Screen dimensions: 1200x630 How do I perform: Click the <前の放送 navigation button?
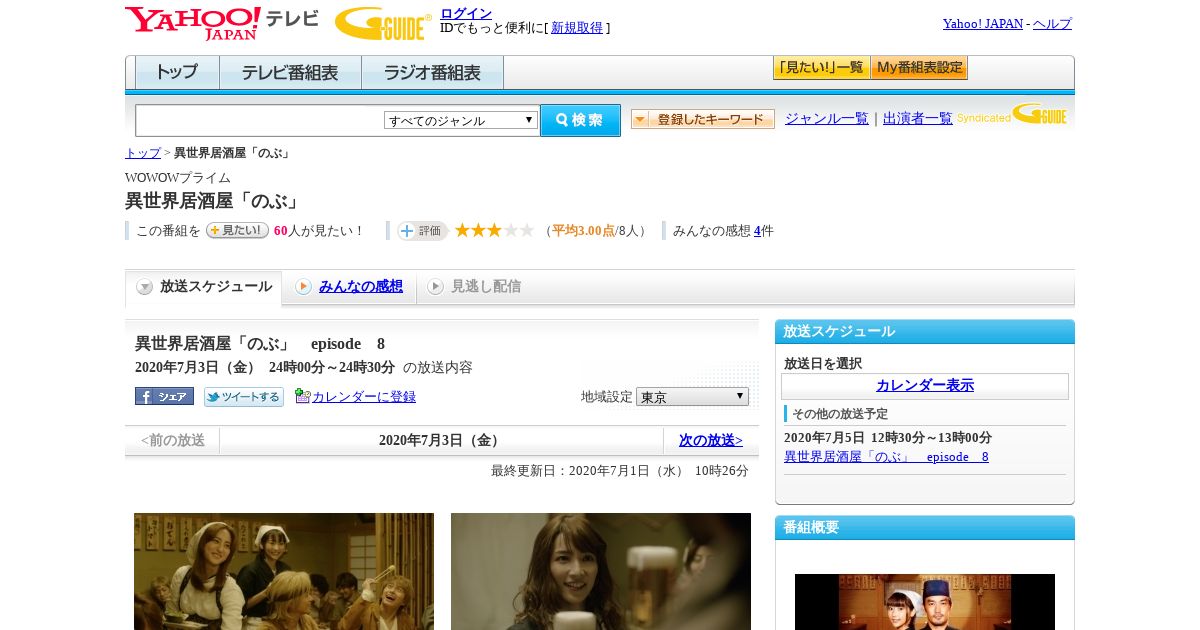click(172, 440)
